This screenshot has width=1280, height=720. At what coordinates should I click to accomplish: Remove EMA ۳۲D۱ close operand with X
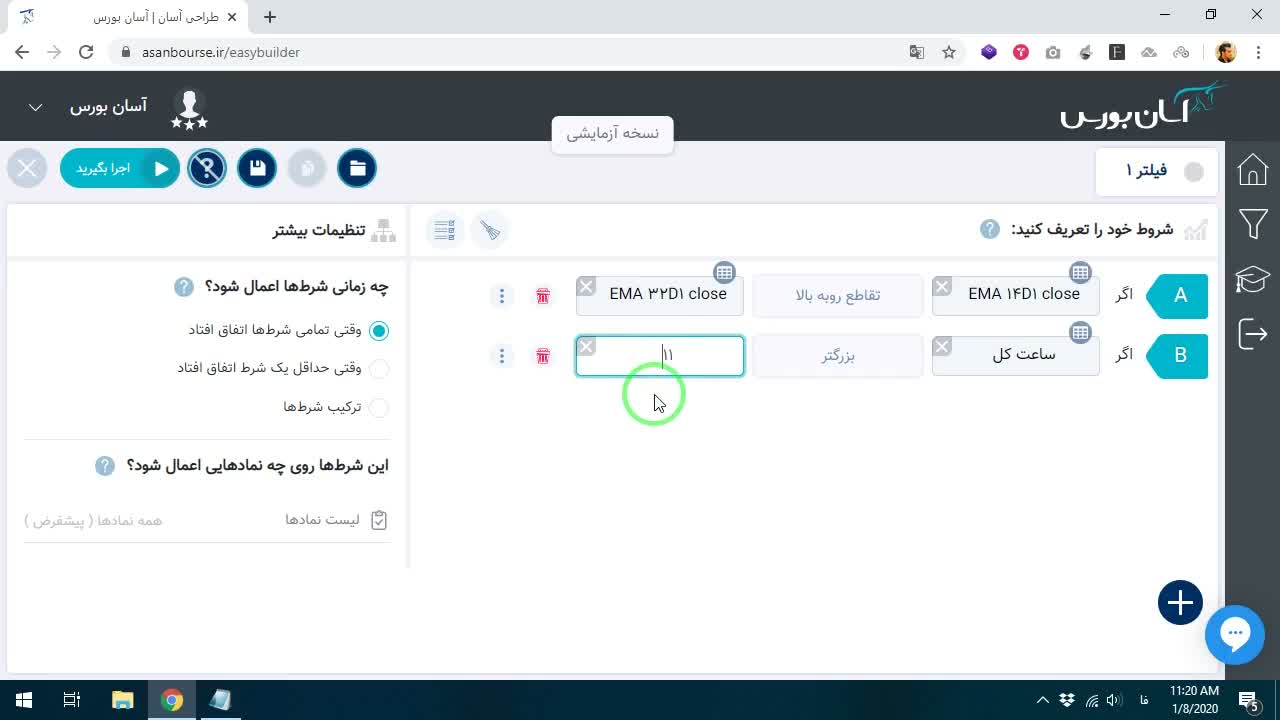[586, 287]
